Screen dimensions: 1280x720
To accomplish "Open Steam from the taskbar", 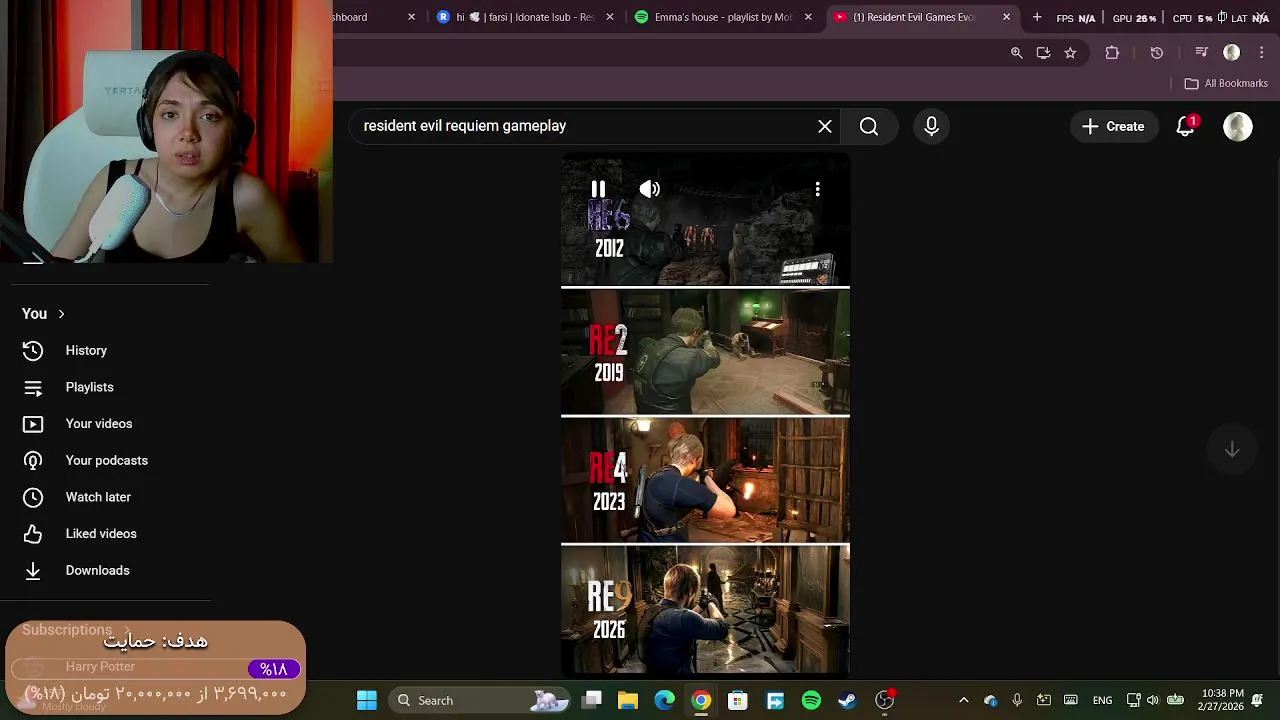I will (x=847, y=700).
